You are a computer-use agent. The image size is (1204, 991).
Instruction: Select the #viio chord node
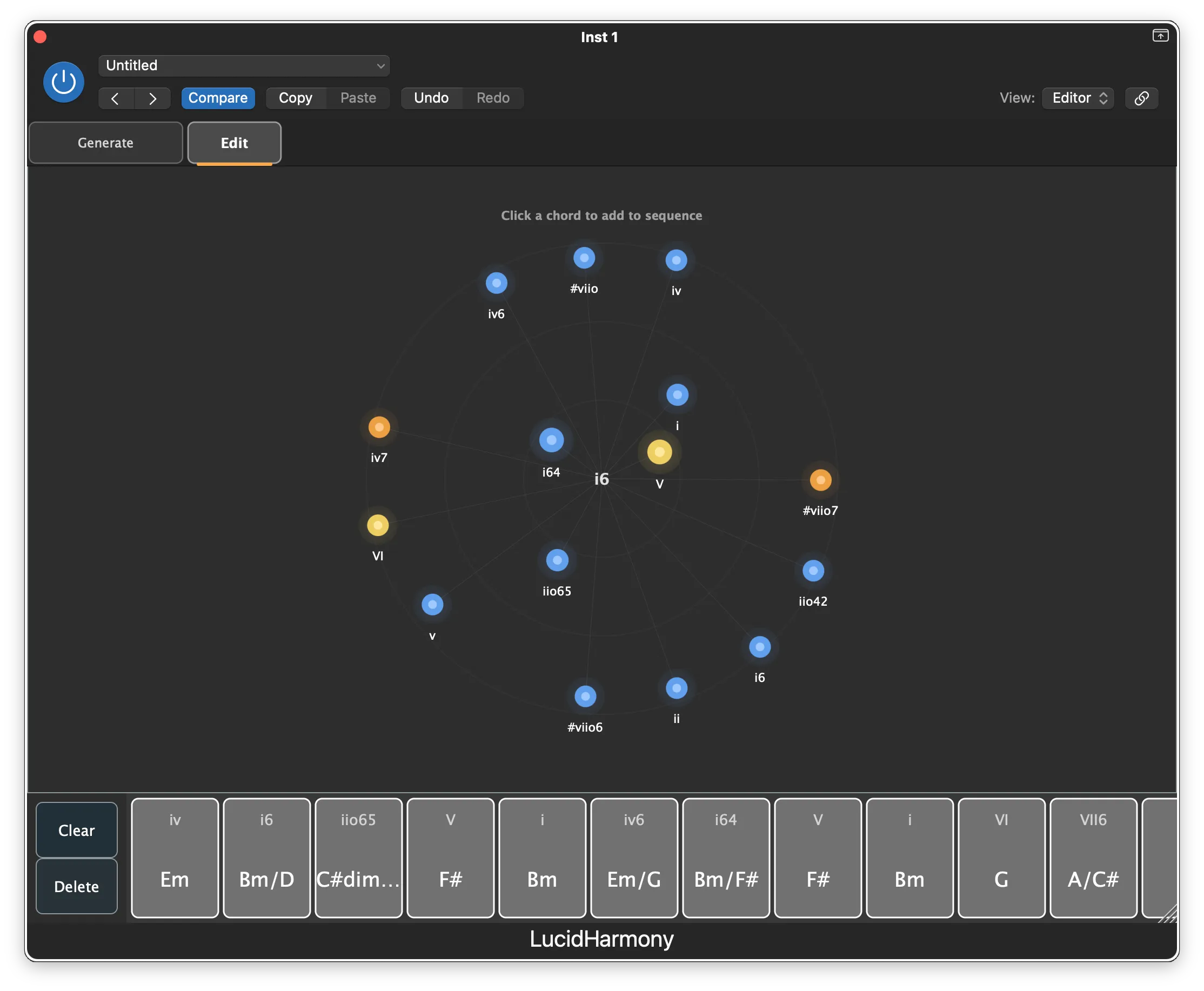(x=584, y=258)
